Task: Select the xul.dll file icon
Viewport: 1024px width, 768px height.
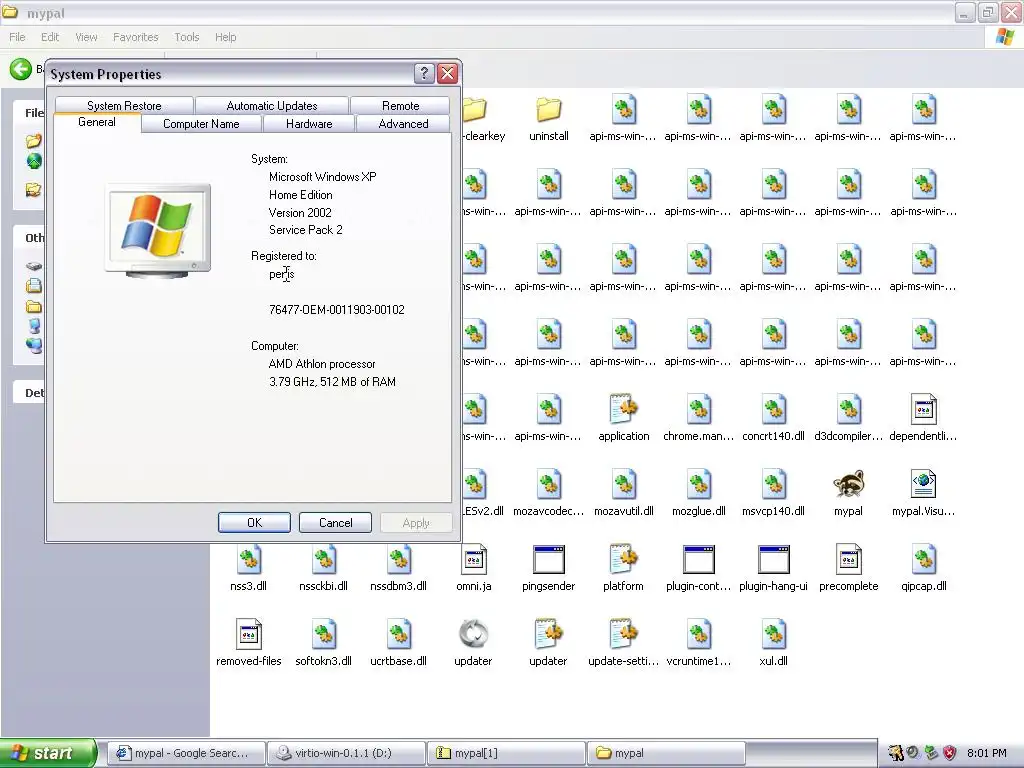Action: tap(773, 634)
